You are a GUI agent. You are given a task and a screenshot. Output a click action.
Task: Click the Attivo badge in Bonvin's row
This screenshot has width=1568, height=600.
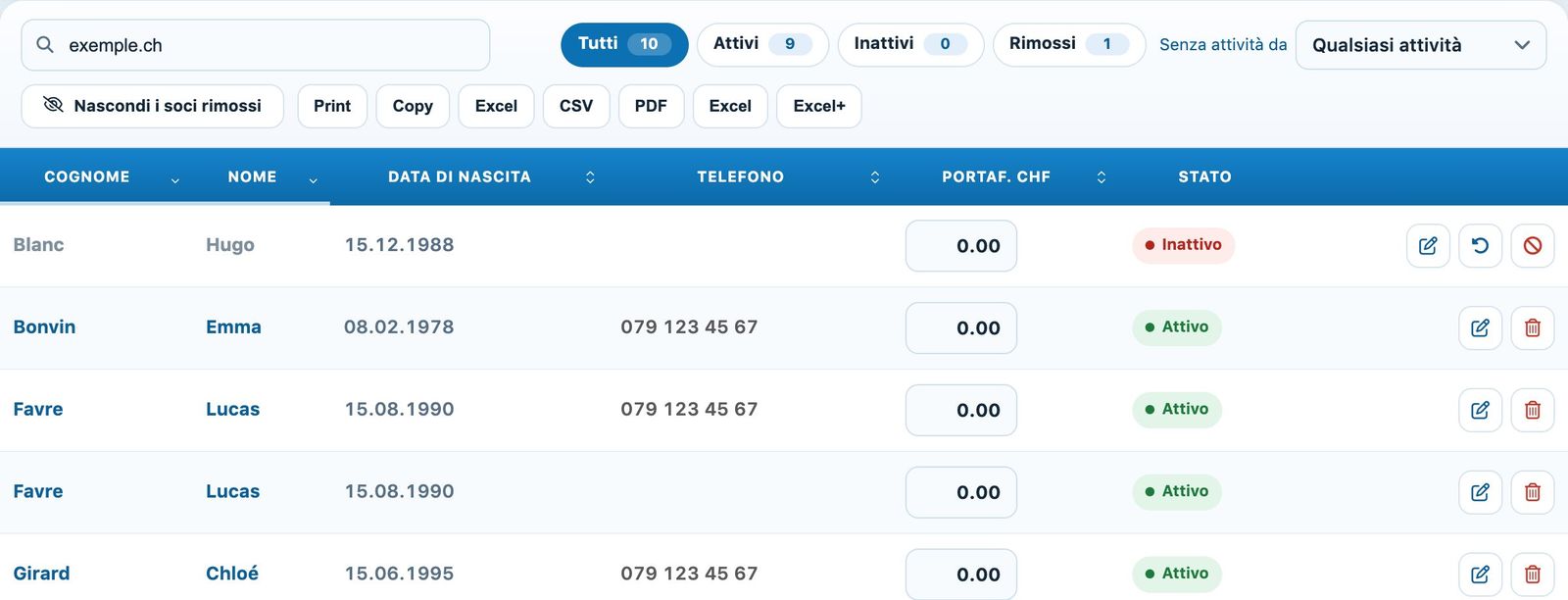pos(1177,327)
